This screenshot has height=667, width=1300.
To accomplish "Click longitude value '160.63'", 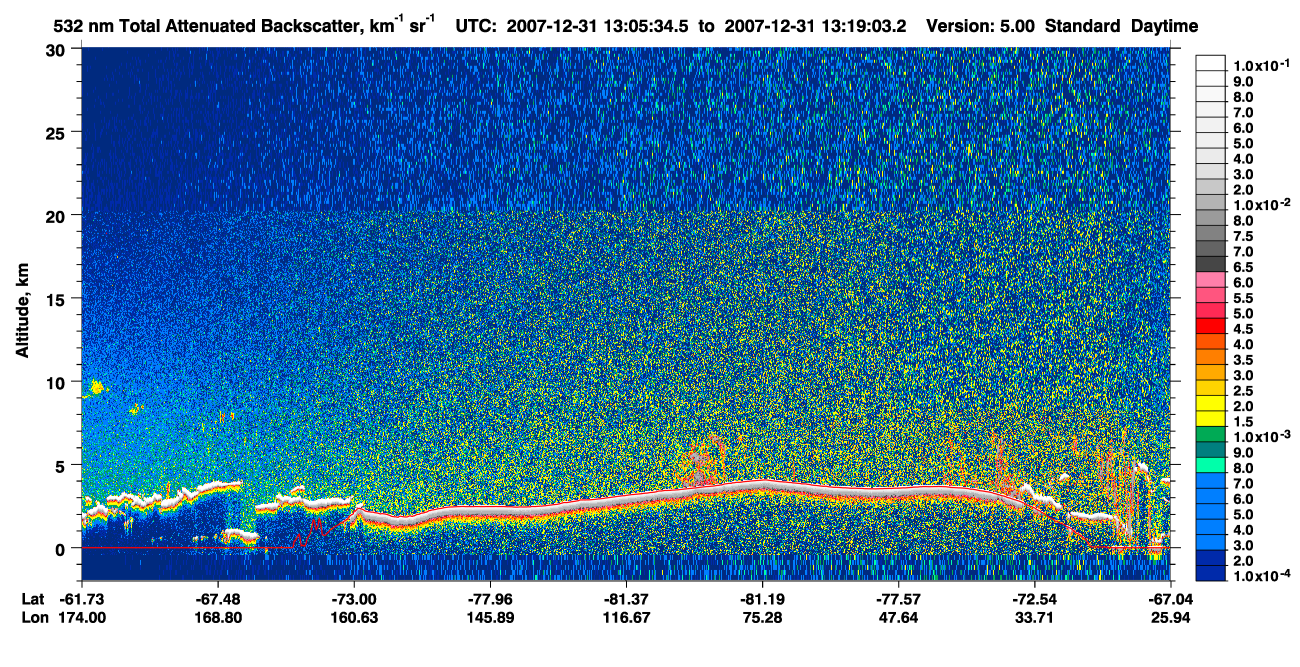I will (354, 617).
